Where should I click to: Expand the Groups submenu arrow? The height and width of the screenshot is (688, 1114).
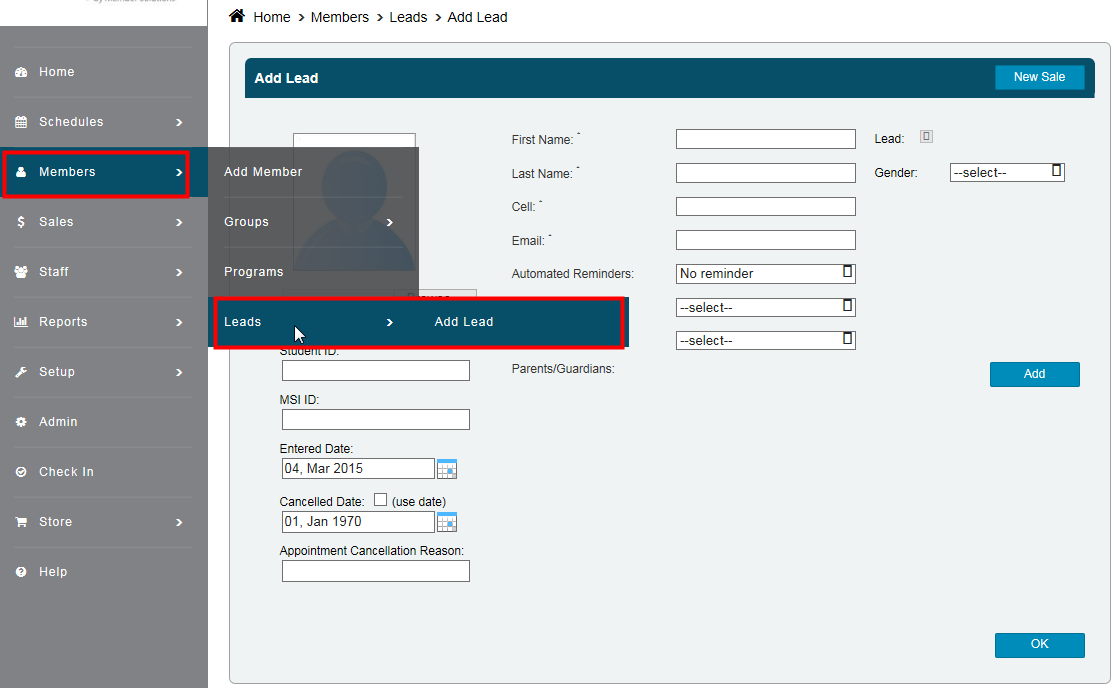(390, 222)
